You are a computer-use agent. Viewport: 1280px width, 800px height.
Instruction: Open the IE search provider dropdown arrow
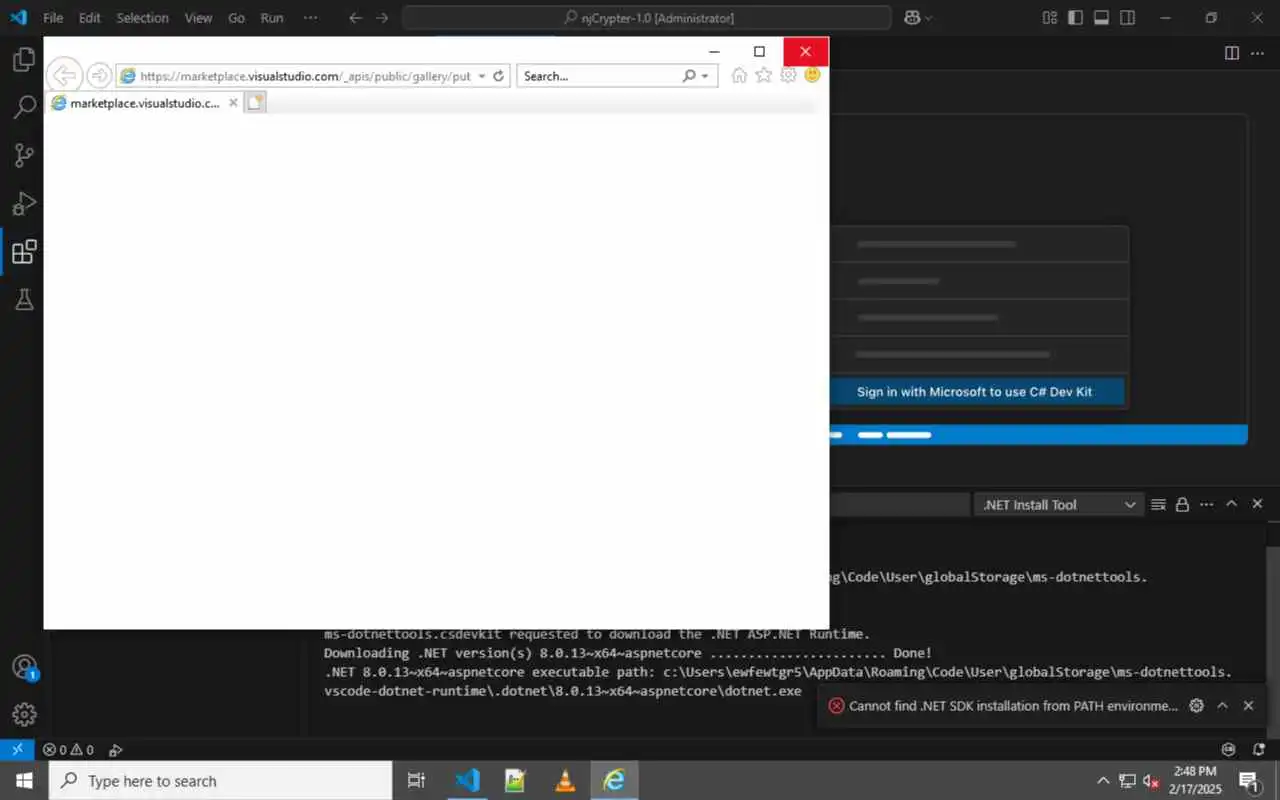(705, 76)
